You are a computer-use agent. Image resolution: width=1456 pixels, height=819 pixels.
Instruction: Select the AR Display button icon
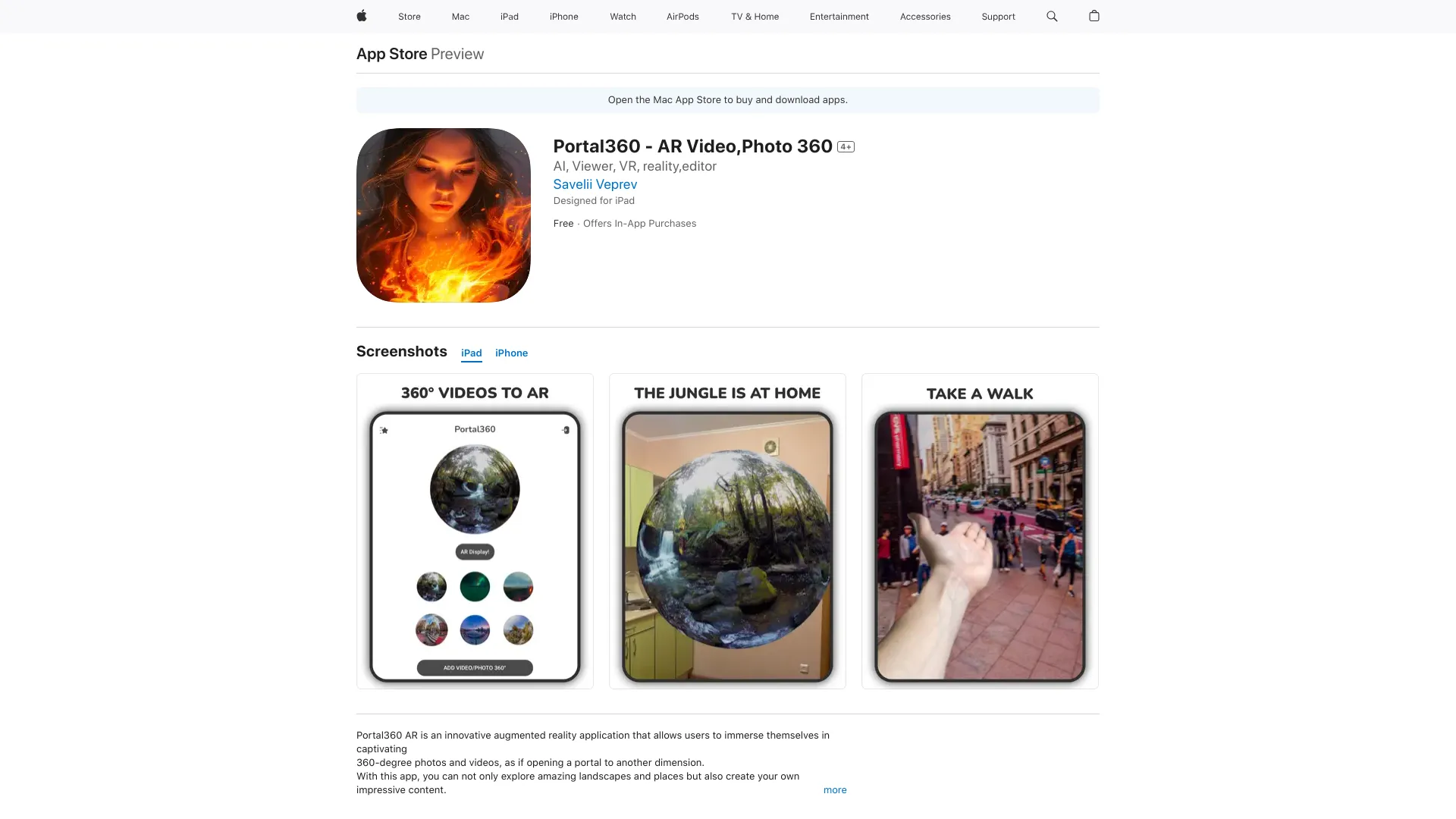coord(475,551)
